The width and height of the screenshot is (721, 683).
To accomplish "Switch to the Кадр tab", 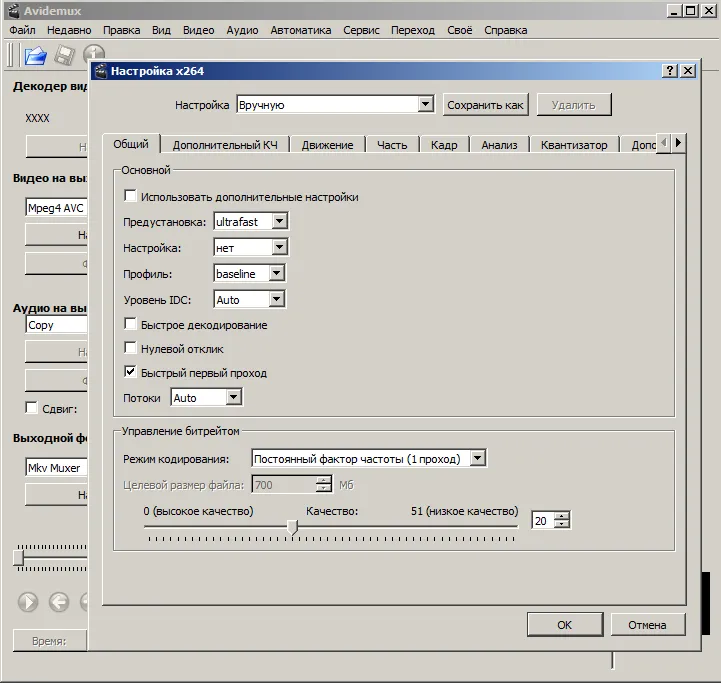I will point(444,145).
